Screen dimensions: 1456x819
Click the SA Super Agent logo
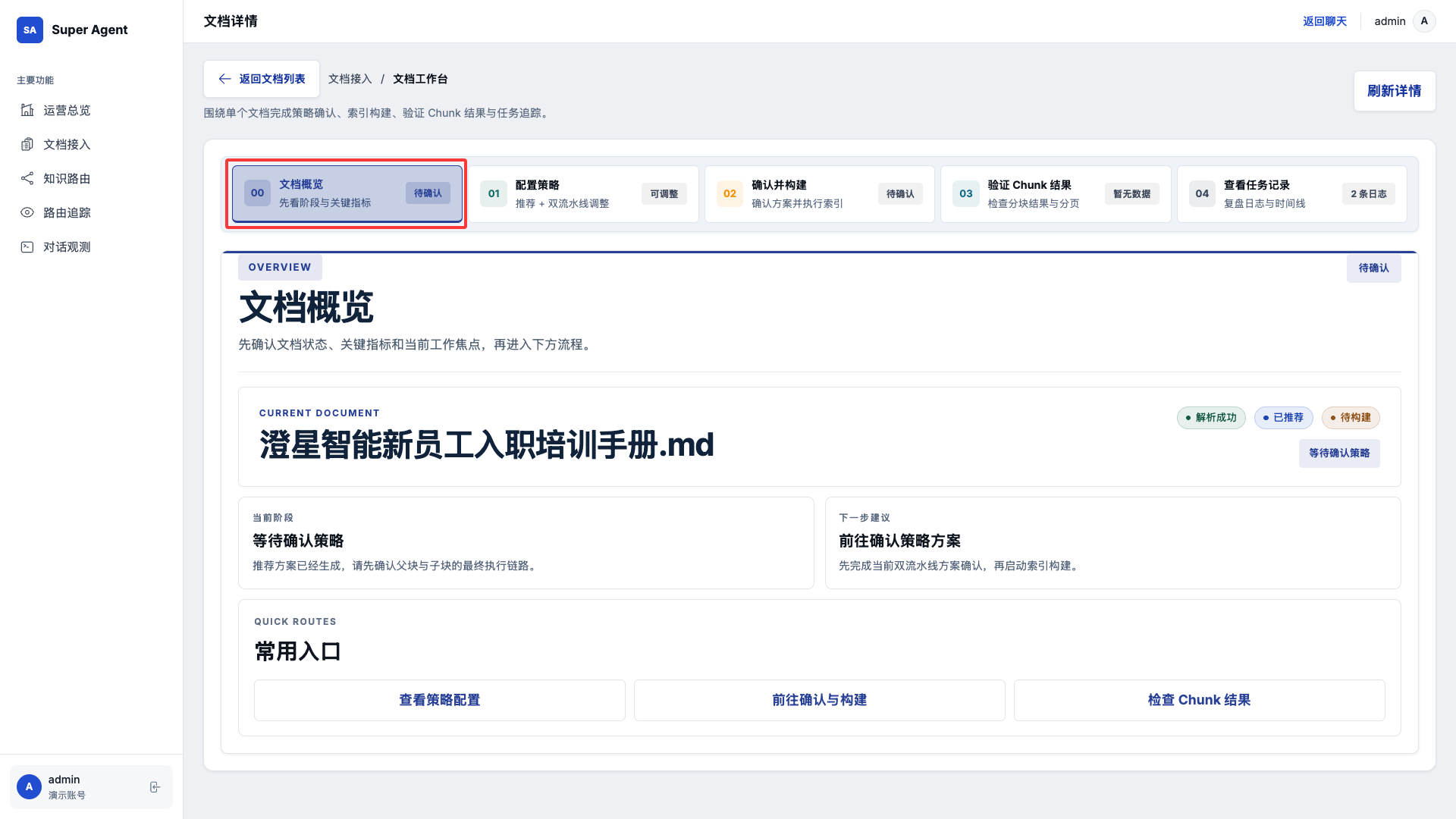30,30
